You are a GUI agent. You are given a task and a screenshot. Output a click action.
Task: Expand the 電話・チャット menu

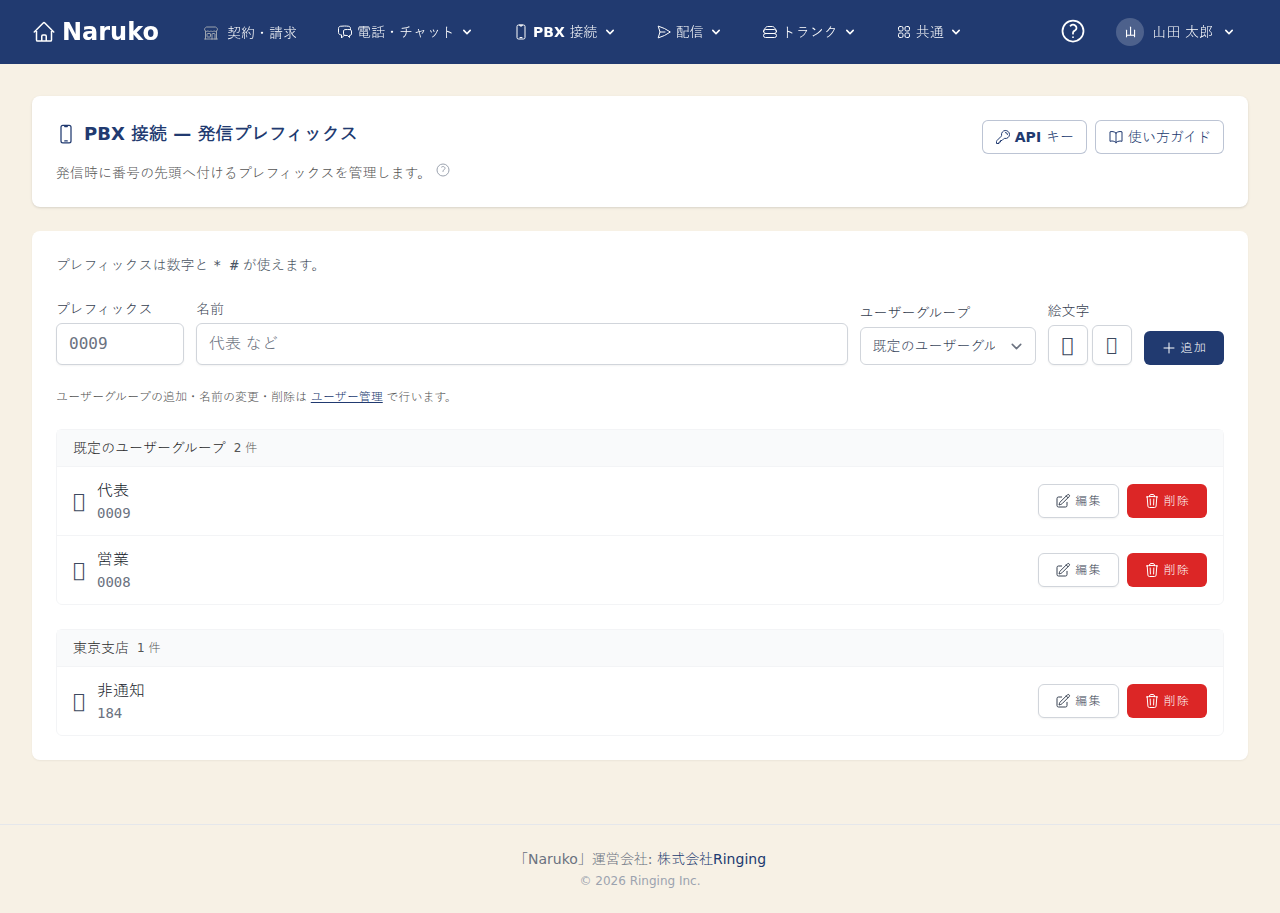(x=405, y=32)
